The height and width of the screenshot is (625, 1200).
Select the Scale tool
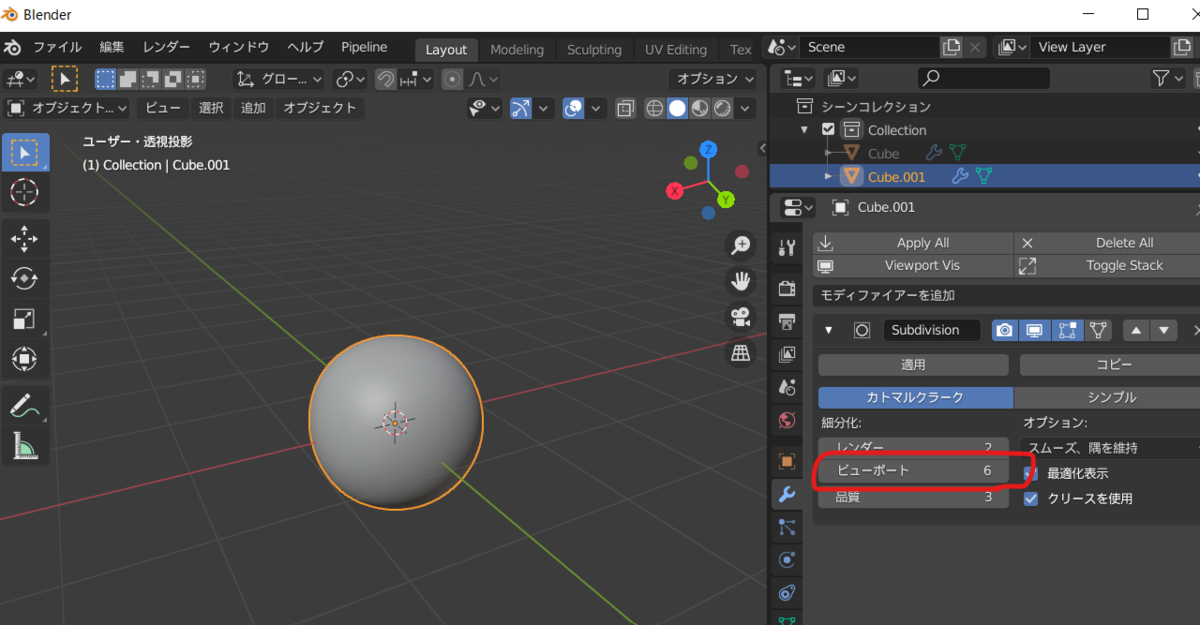tap(24, 318)
